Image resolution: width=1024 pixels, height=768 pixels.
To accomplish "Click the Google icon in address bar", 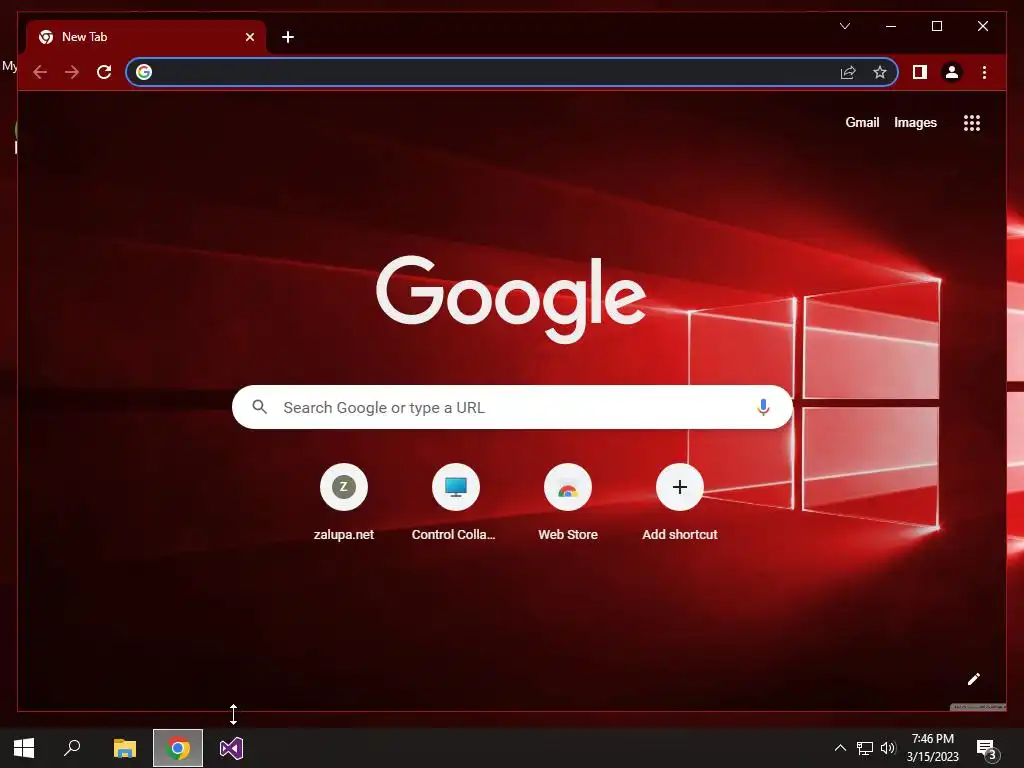I will (x=144, y=72).
